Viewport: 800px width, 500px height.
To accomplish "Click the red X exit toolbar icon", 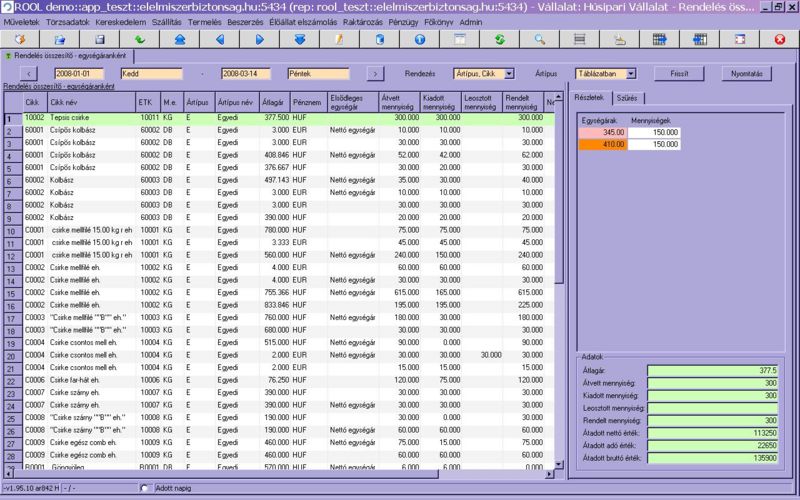I will tap(780, 39).
